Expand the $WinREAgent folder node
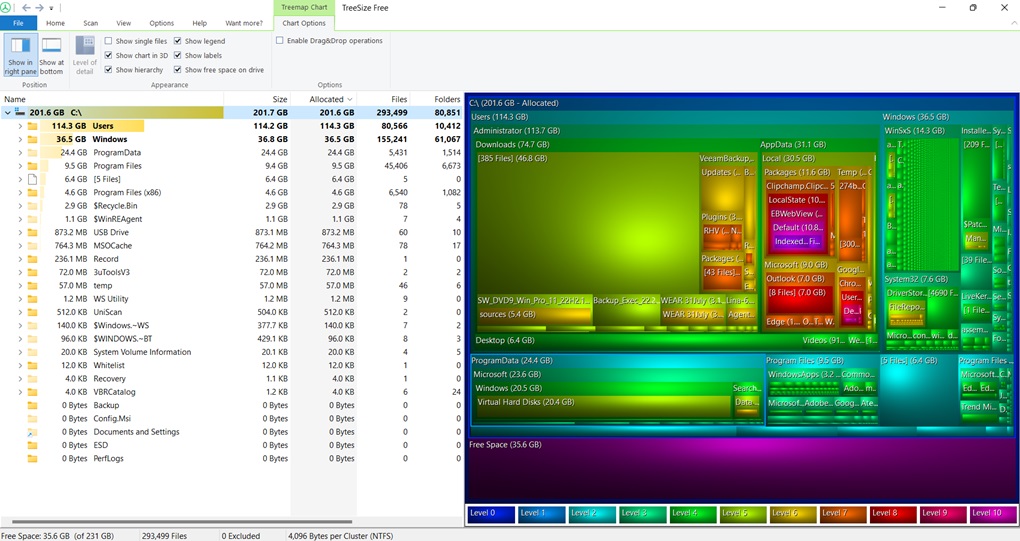This screenshot has height=541, width=1020. pos(20,219)
